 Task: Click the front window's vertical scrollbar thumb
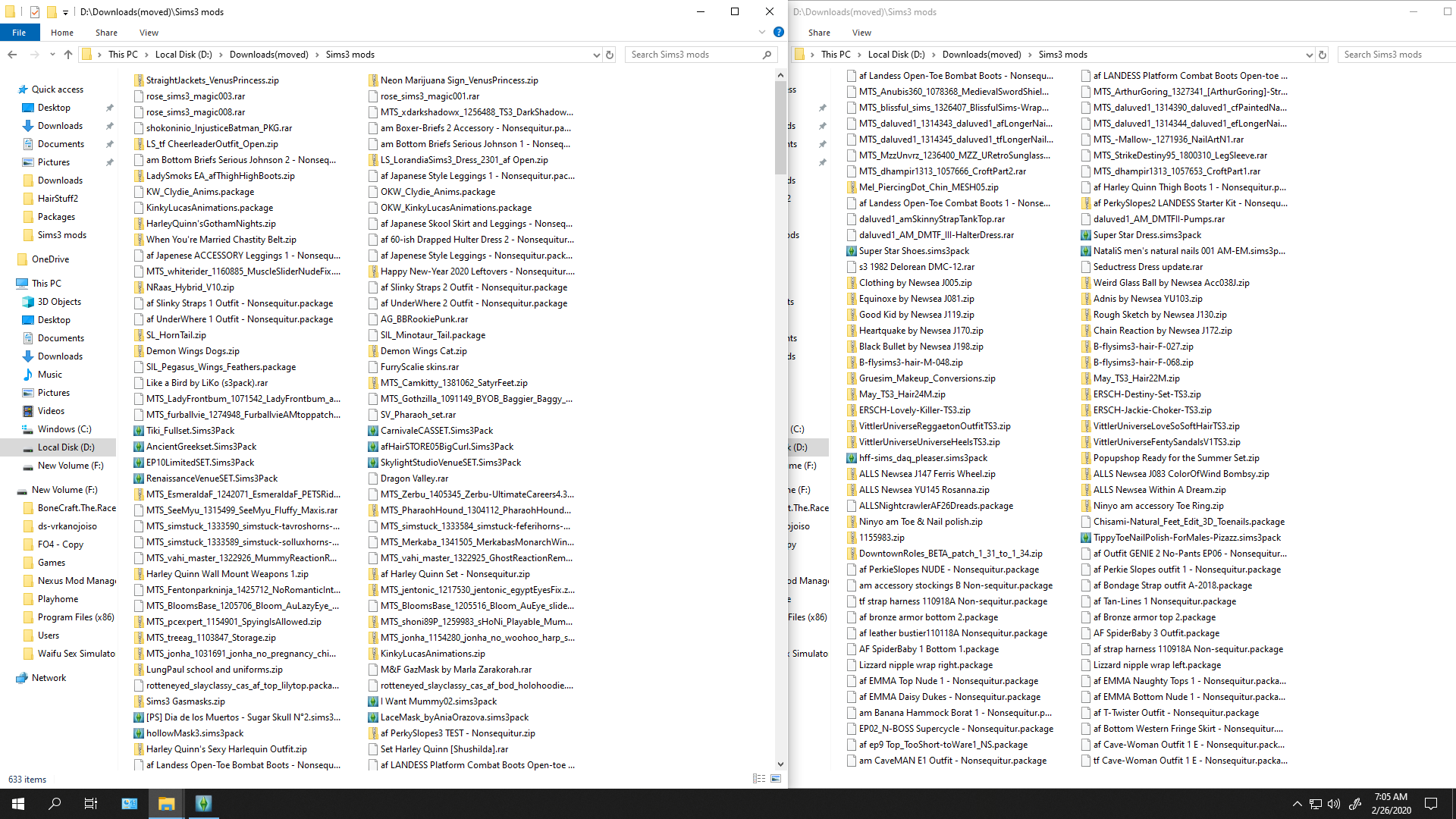coord(780,127)
